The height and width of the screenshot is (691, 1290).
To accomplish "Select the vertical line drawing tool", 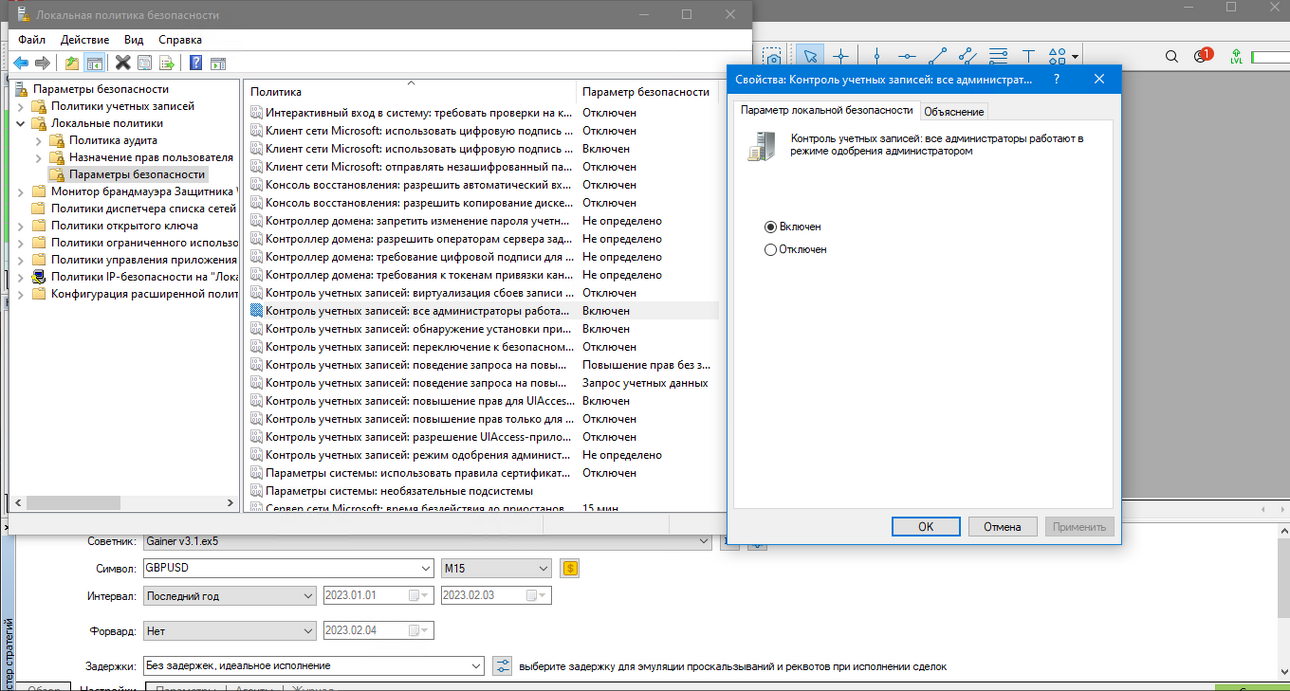I will (x=876, y=57).
